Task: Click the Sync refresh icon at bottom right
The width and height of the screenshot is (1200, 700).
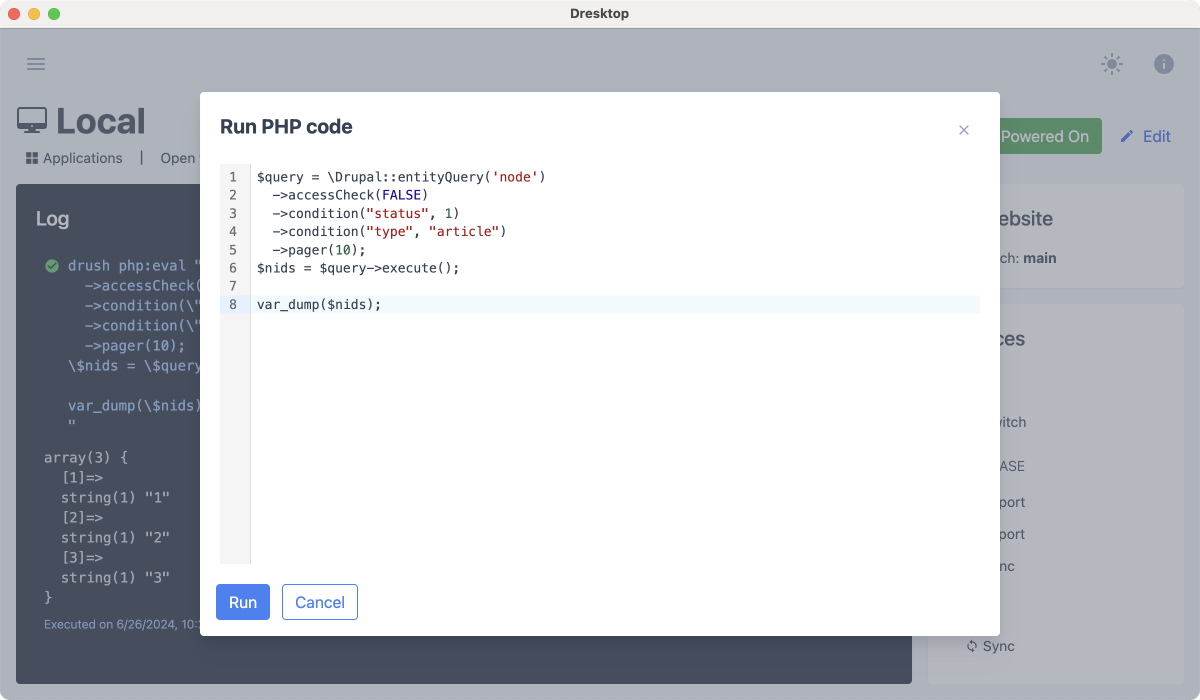Action: (x=971, y=646)
